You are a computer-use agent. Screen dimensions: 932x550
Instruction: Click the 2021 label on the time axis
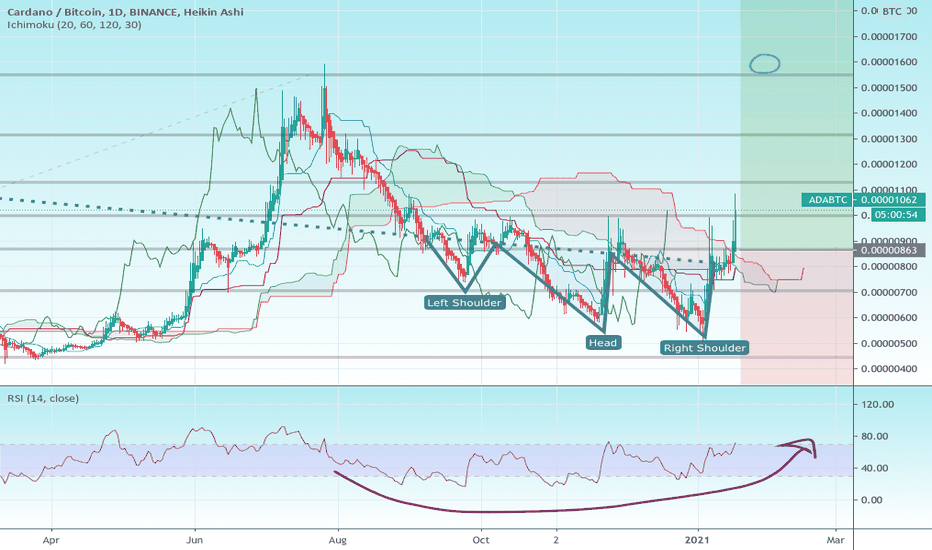(697, 540)
